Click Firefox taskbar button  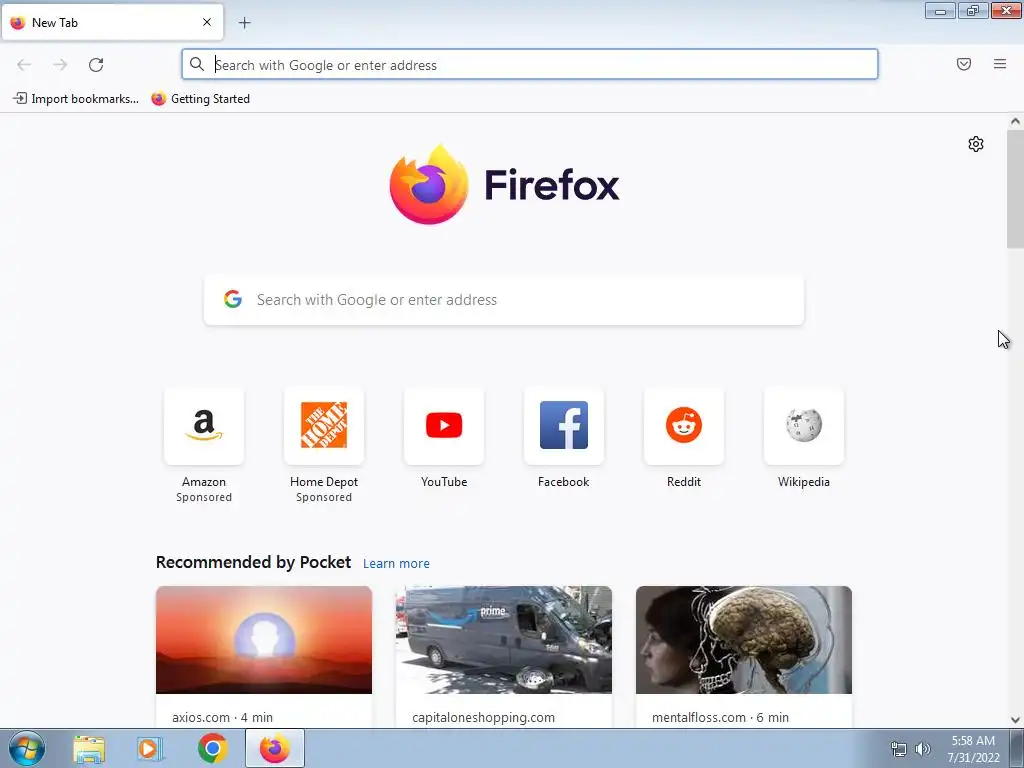(x=275, y=748)
